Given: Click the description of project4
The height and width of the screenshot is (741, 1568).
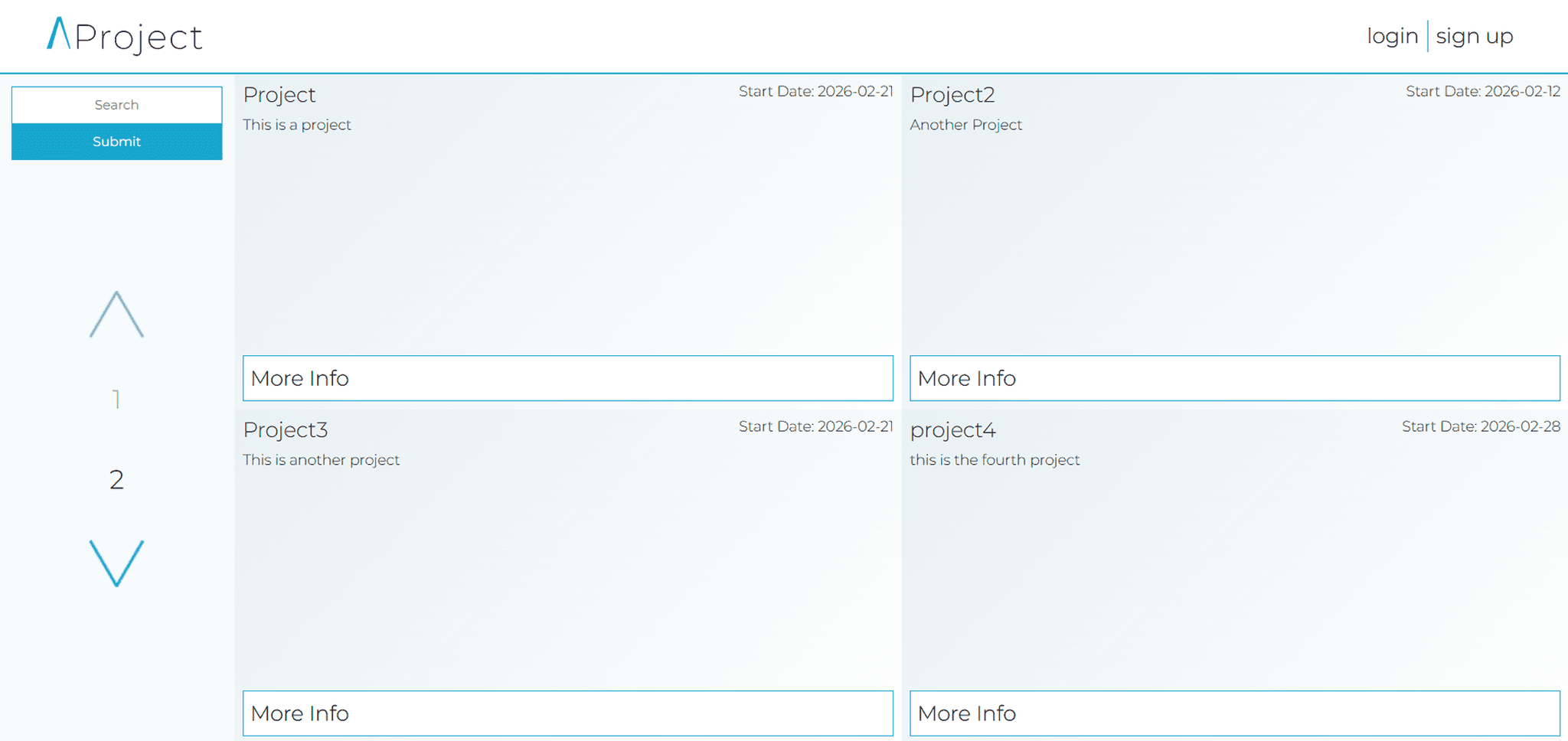Looking at the screenshot, I should pyautogui.click(x=995, y=460).
